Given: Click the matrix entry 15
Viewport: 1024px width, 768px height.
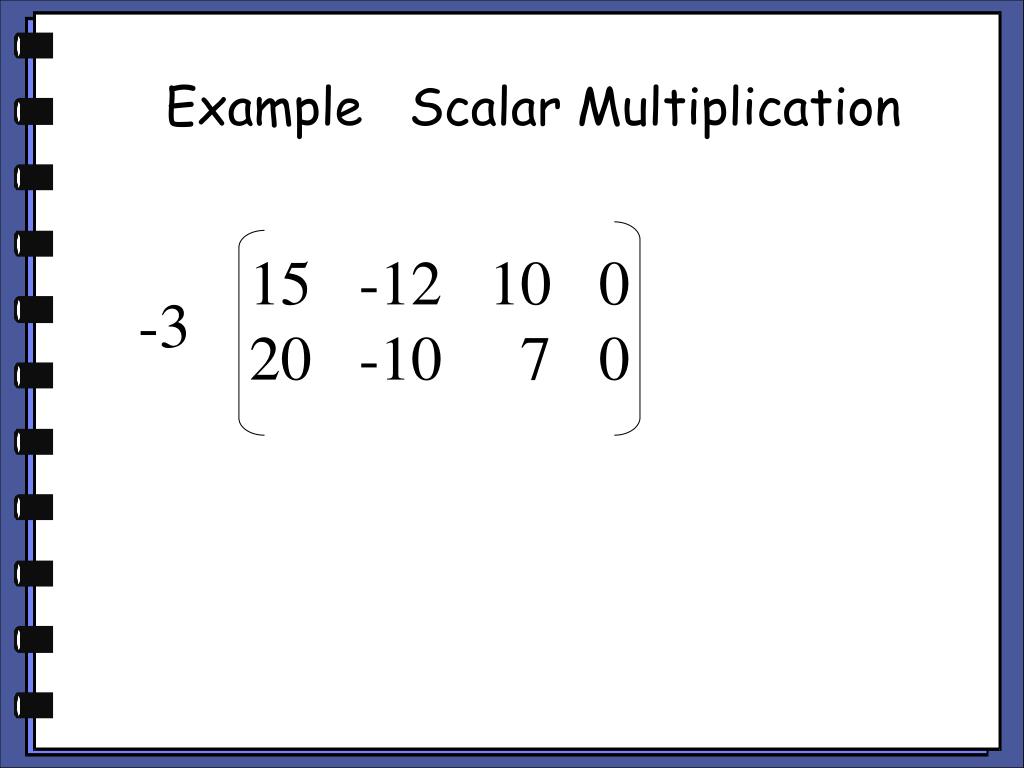Looking at the screenshot, I should point(280,283).
